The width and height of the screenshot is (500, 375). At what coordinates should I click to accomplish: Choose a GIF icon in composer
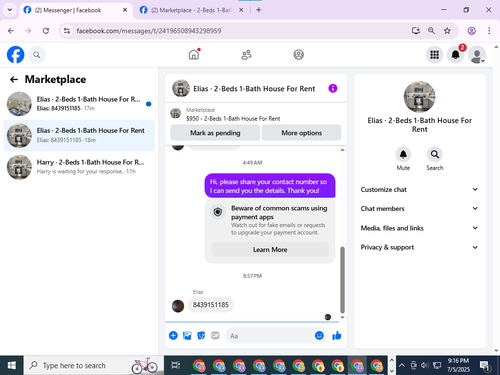coord(215,335)
